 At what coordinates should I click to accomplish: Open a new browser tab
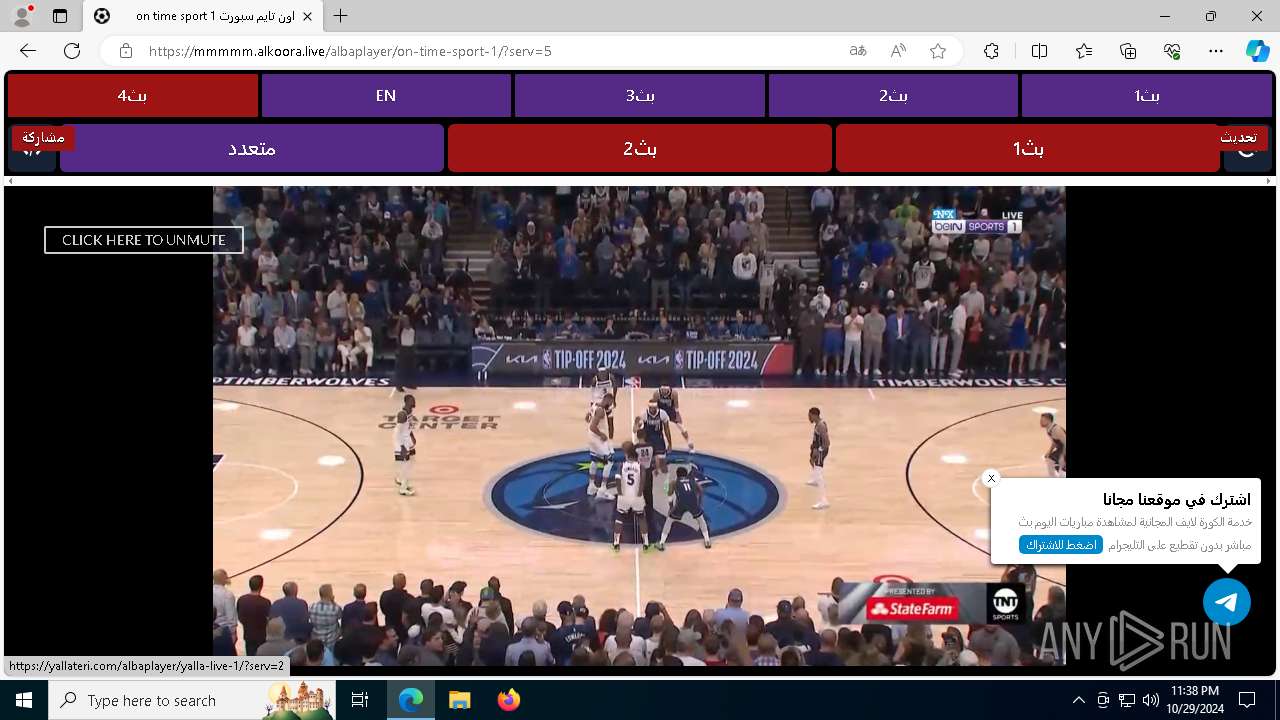[341, 16]
